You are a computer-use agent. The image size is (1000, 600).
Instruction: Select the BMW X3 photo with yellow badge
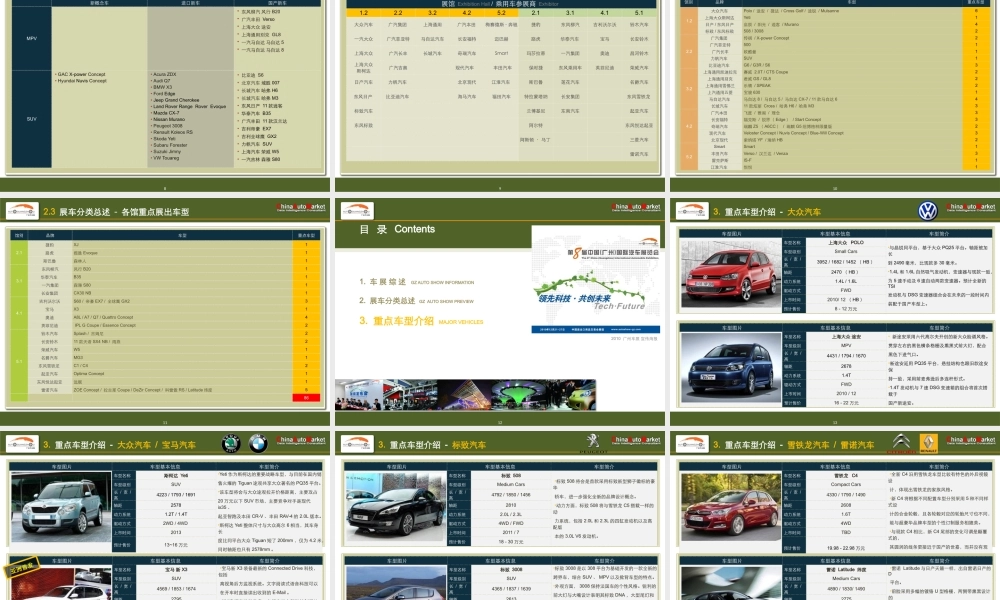pyautogui.click(x=61, y=582)
